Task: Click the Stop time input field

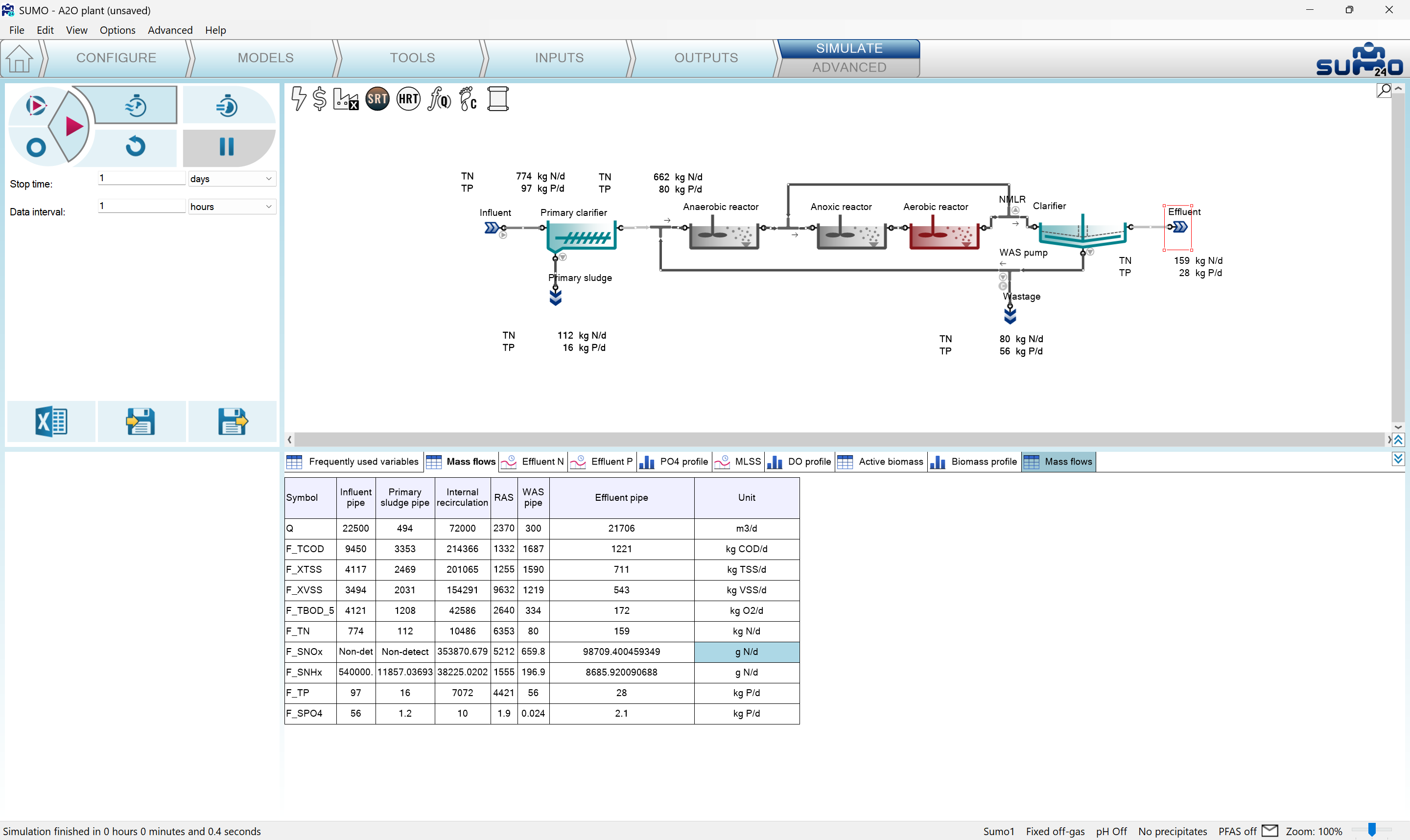Action: (x=141, y=178)
